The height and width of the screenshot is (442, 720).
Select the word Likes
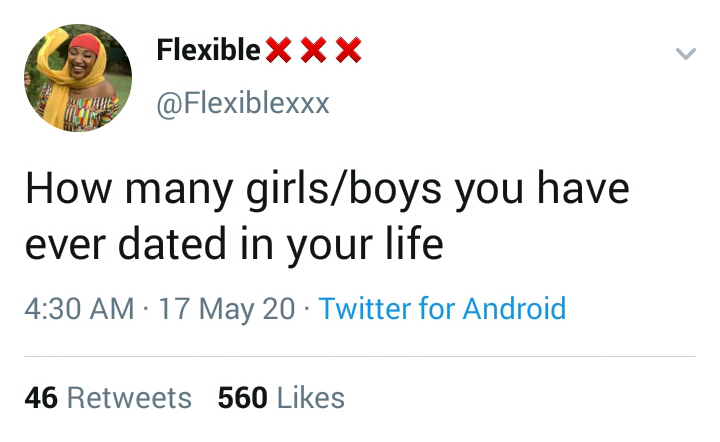click(310, 398)
